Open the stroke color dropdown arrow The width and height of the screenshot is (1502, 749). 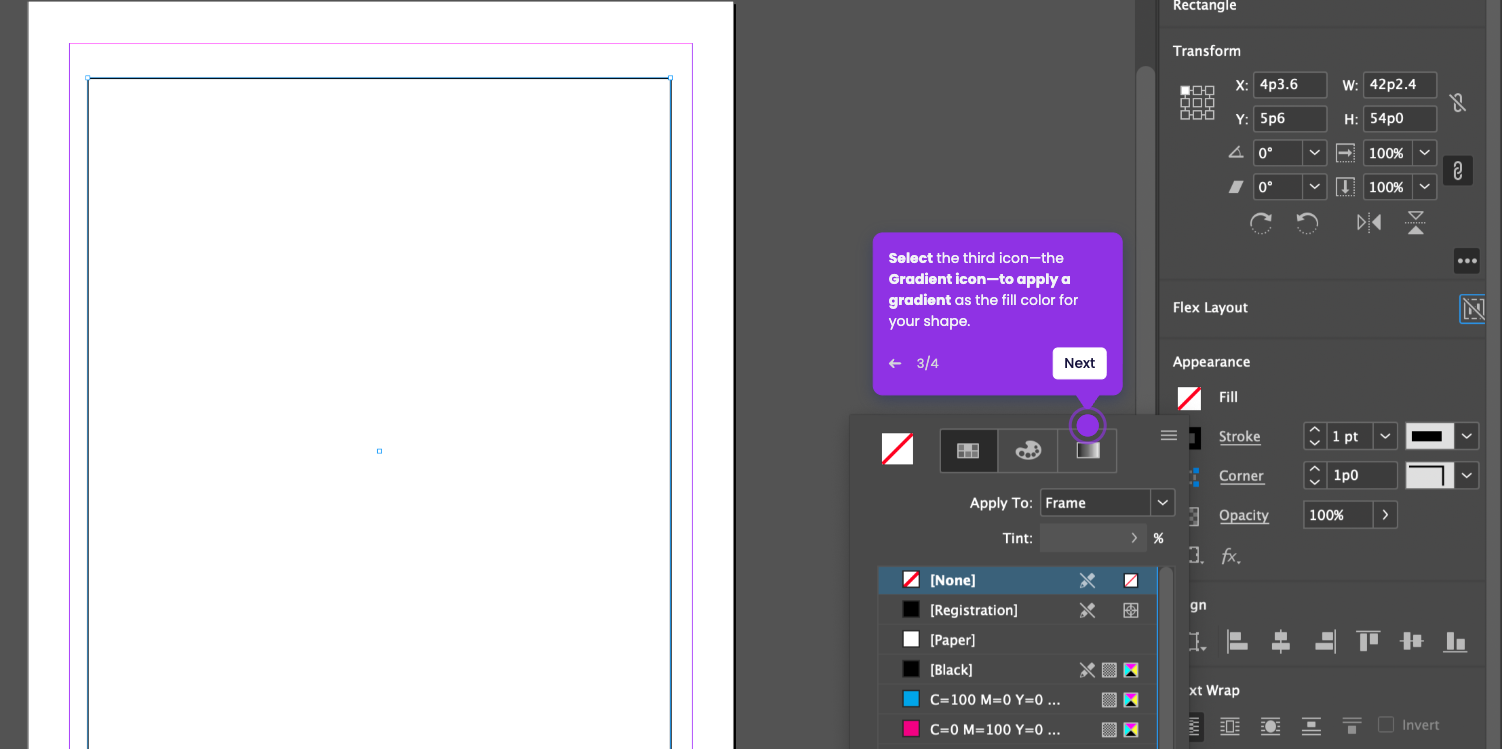pyautogui.click(x=1467, y=436)
